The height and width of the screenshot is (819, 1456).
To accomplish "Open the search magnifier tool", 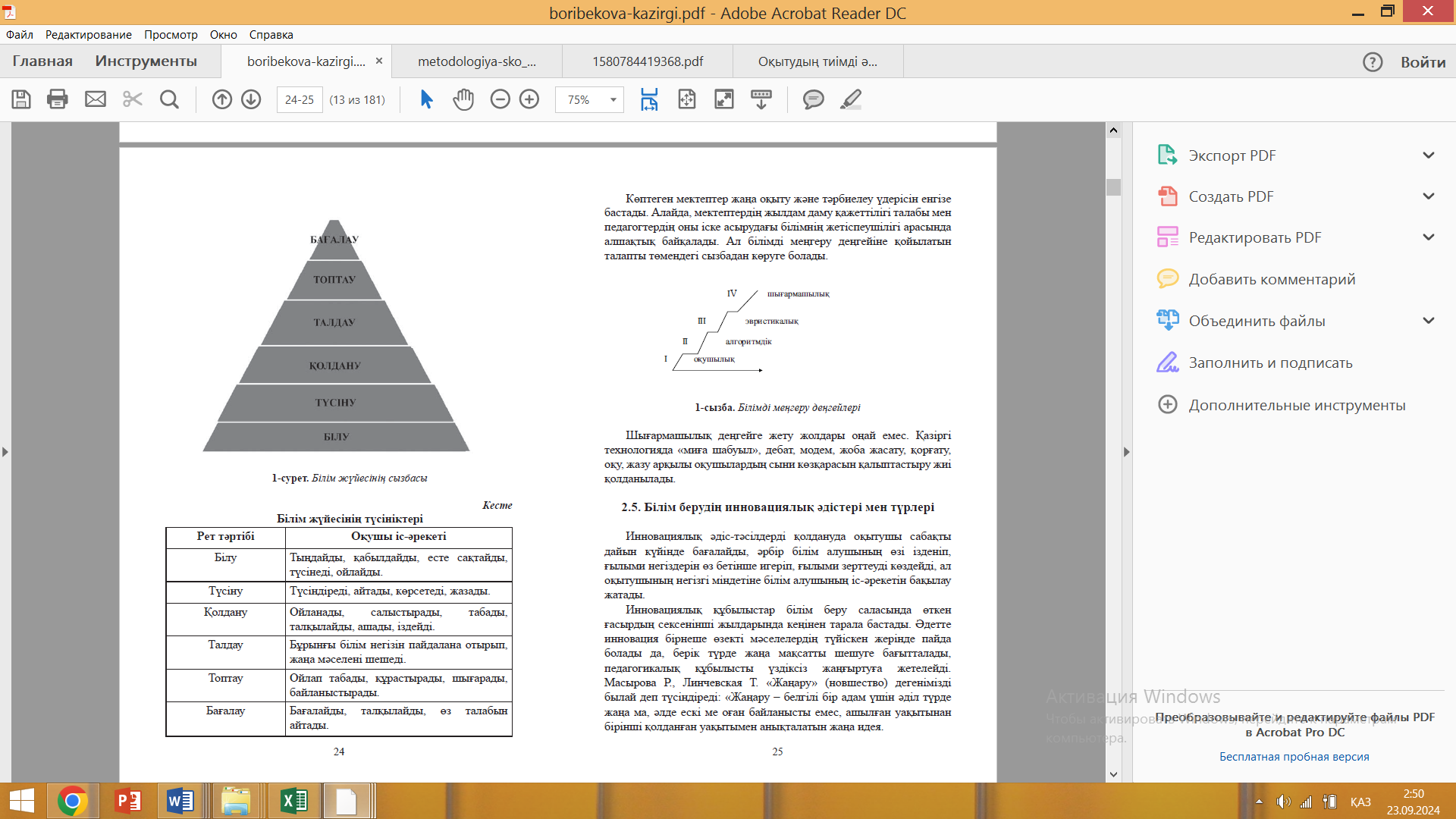I will tap(169, 99).
